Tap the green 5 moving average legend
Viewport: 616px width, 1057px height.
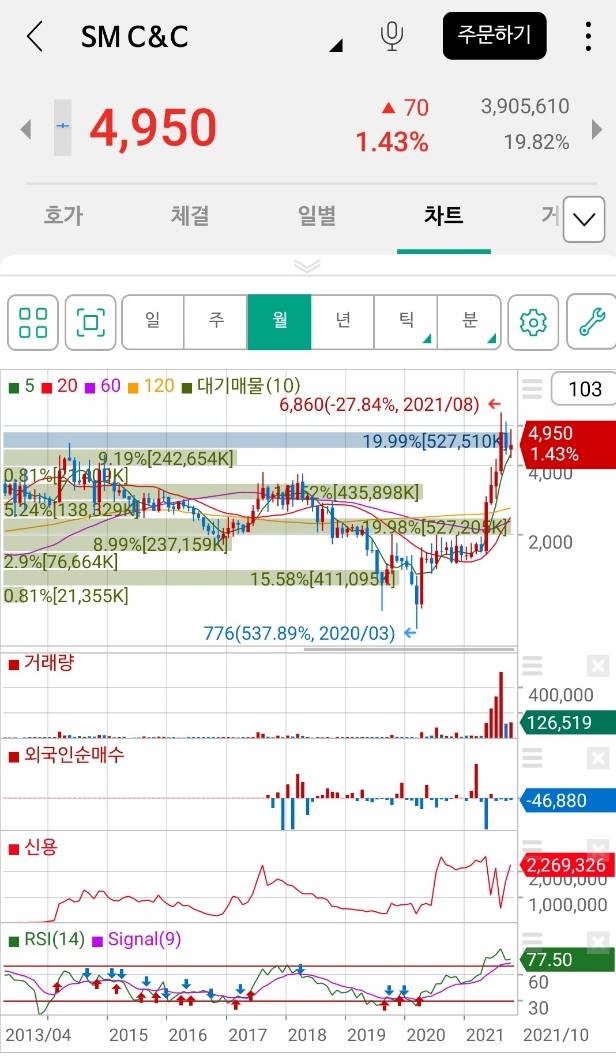(22, 386)
